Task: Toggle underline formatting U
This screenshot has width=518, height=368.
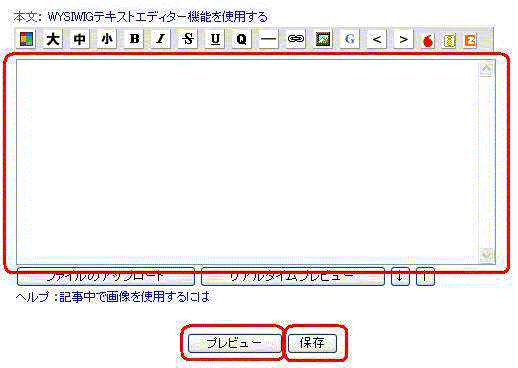Action: click(215, 39)
